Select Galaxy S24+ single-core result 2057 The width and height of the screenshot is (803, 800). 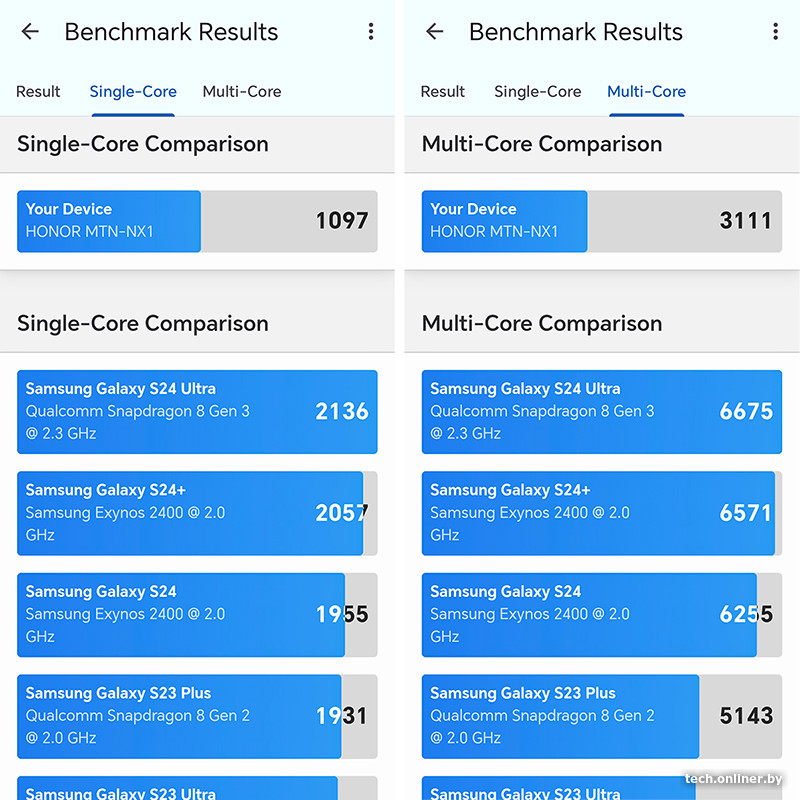coord(197,513)
